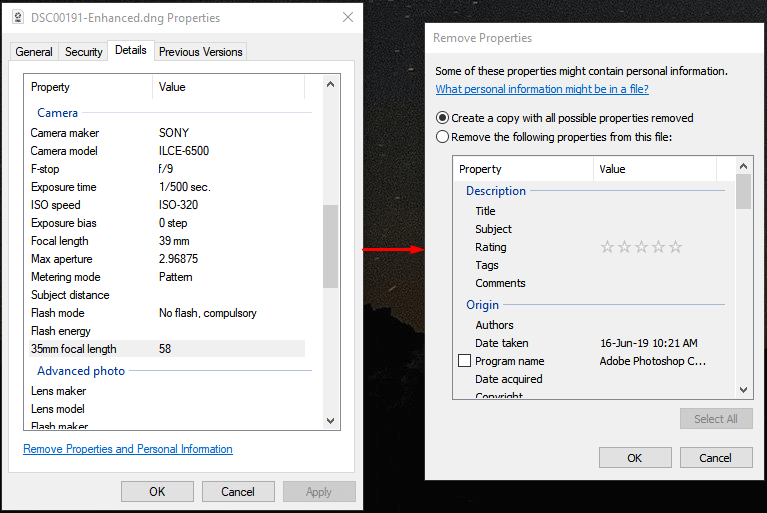Screen dimensions: 767x513
Task: Select the Max aperture row
Action: coord(167,259)
